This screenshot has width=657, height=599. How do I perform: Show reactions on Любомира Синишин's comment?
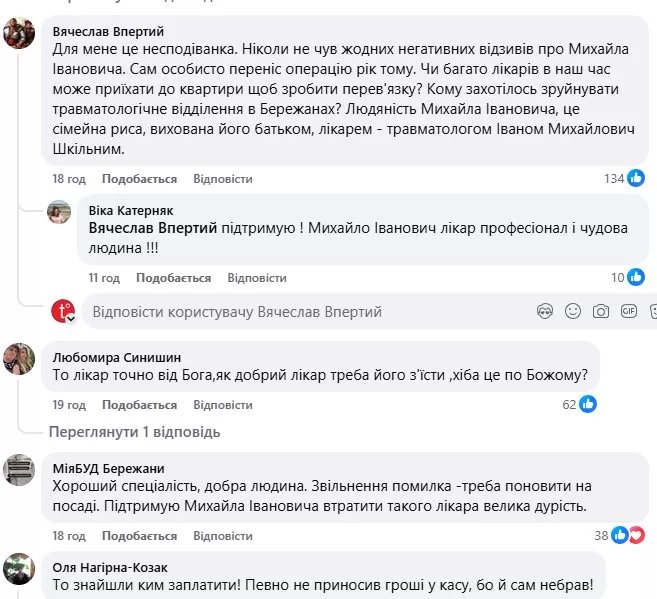(579, 405)
